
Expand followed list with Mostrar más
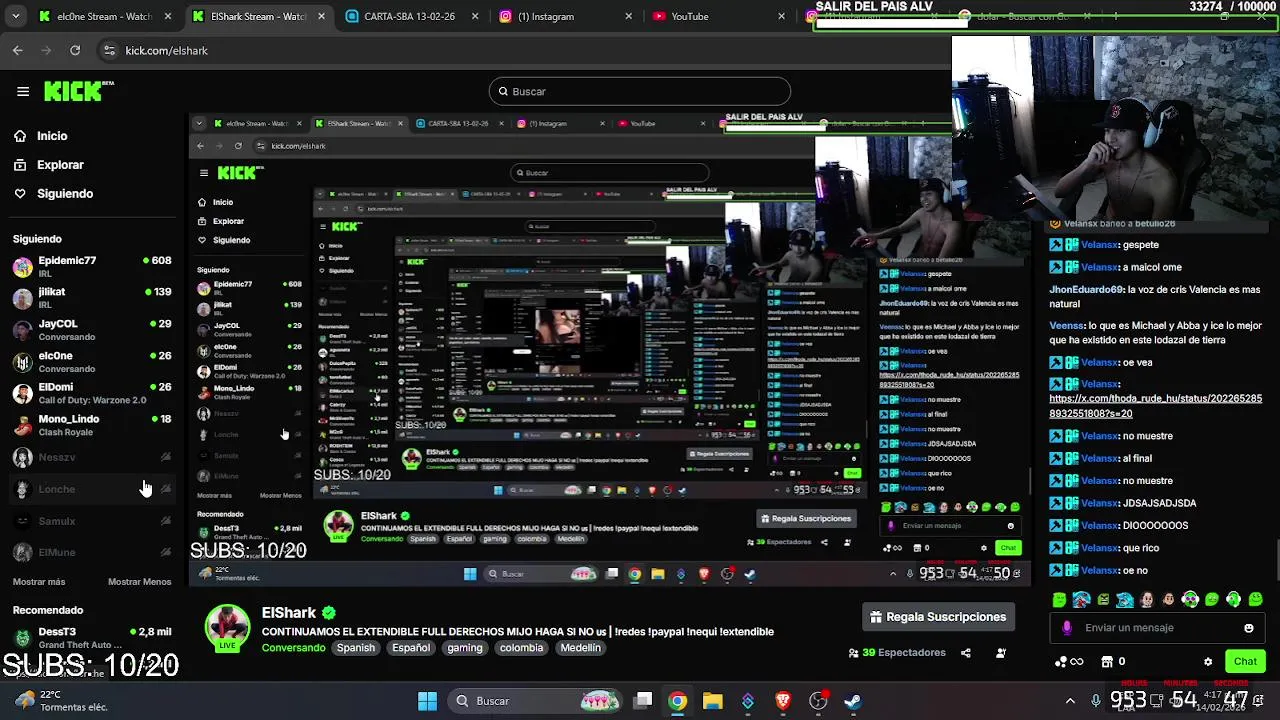click(x=39, y=582)
